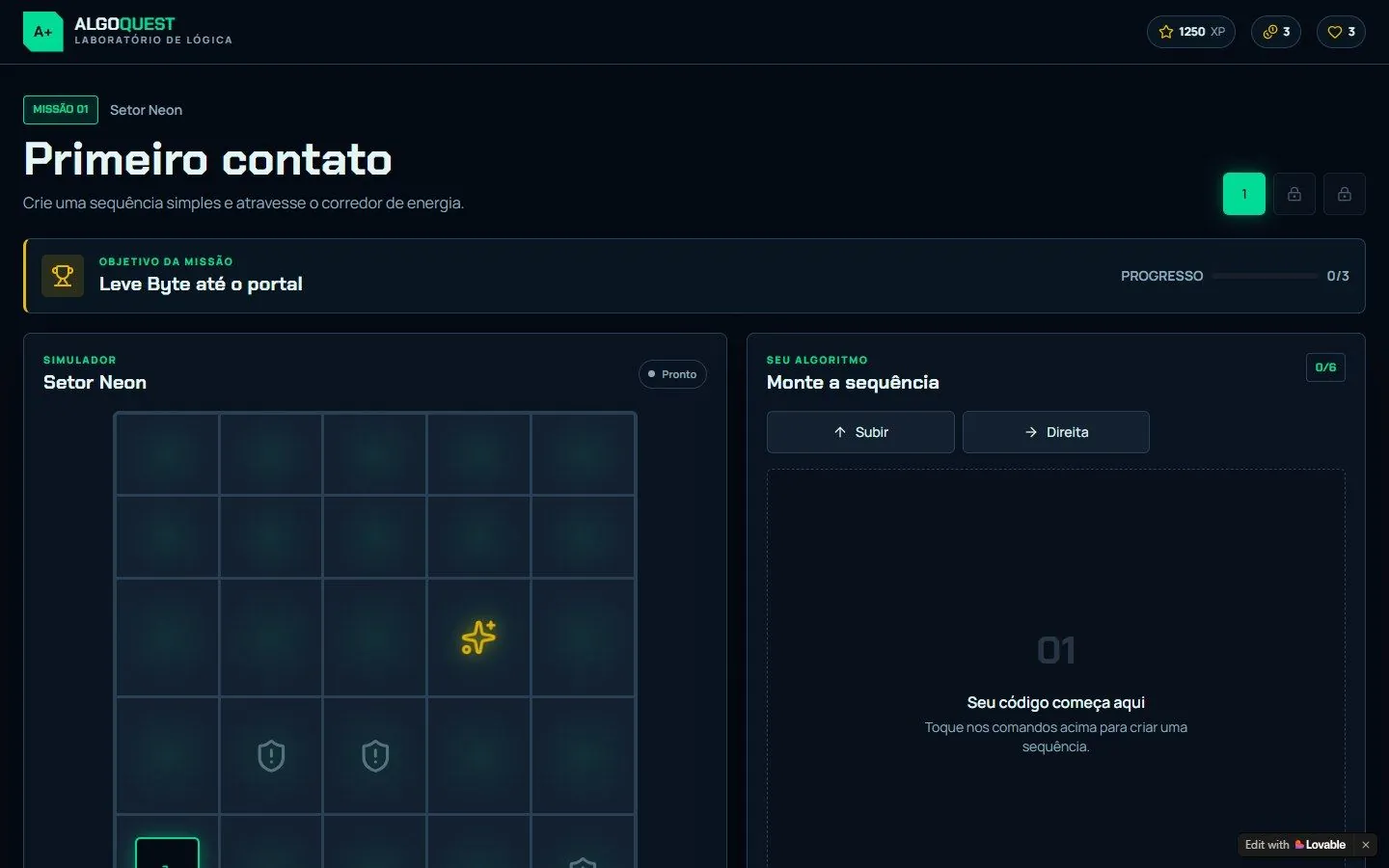Click the 0/3 progress value
This screenshot has height=868, width=1389.
coord(1338,276)
